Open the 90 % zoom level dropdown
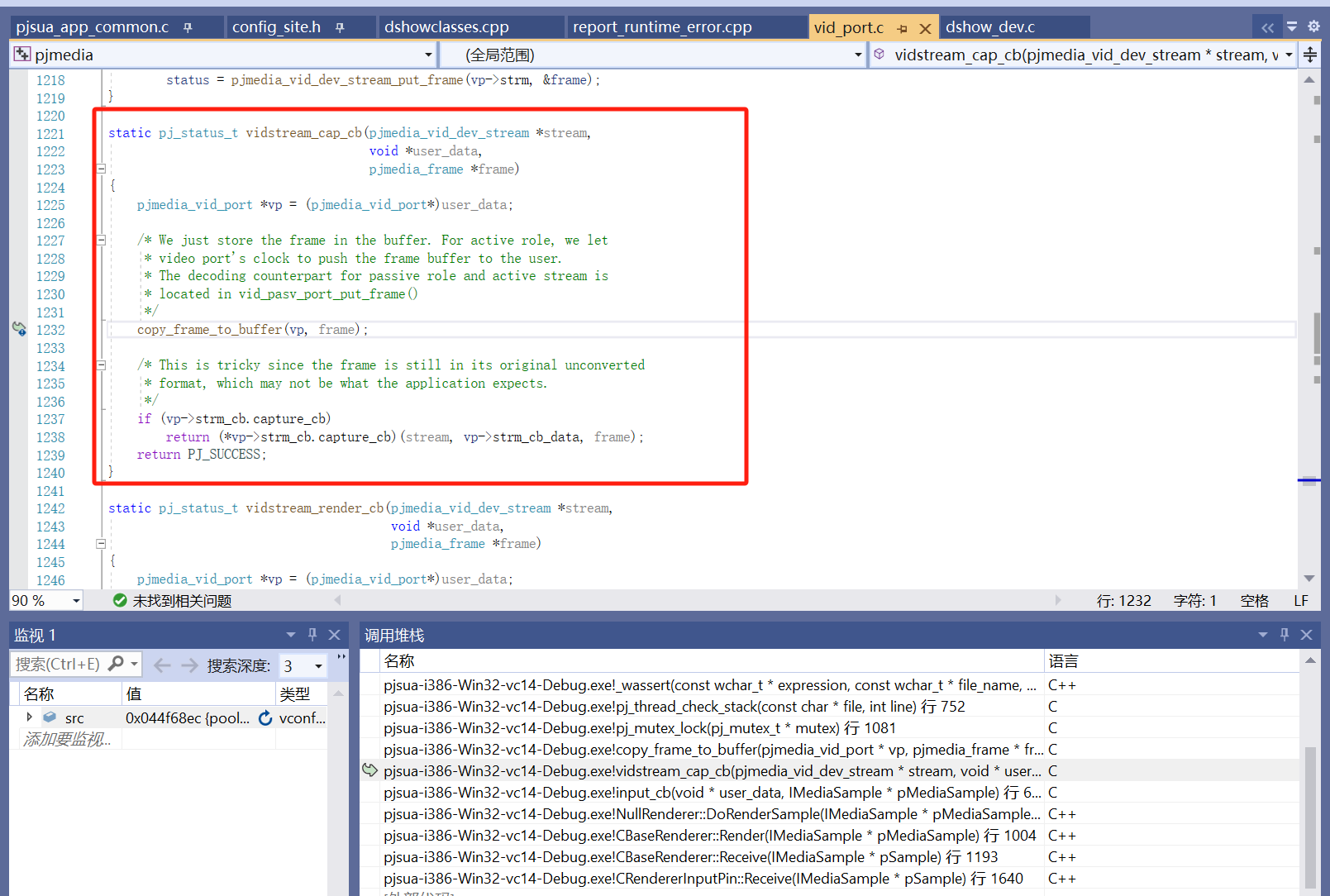The height and width of the screenshot is (896, 1330). point(76,601)
